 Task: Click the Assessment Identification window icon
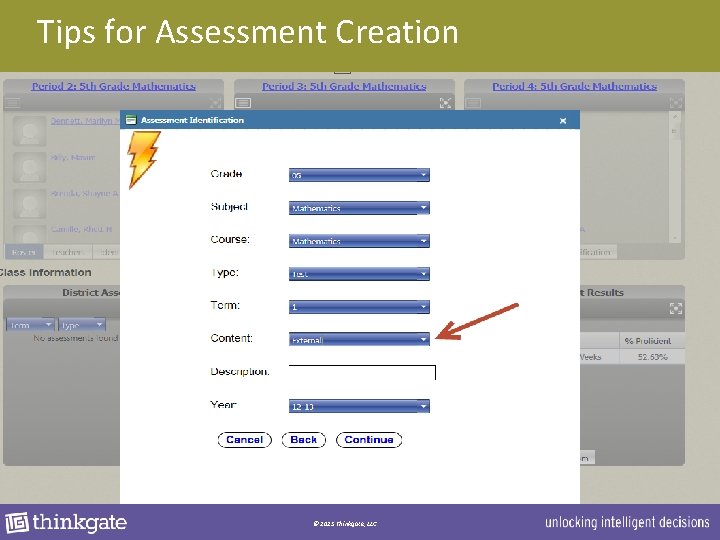(131, 120)
